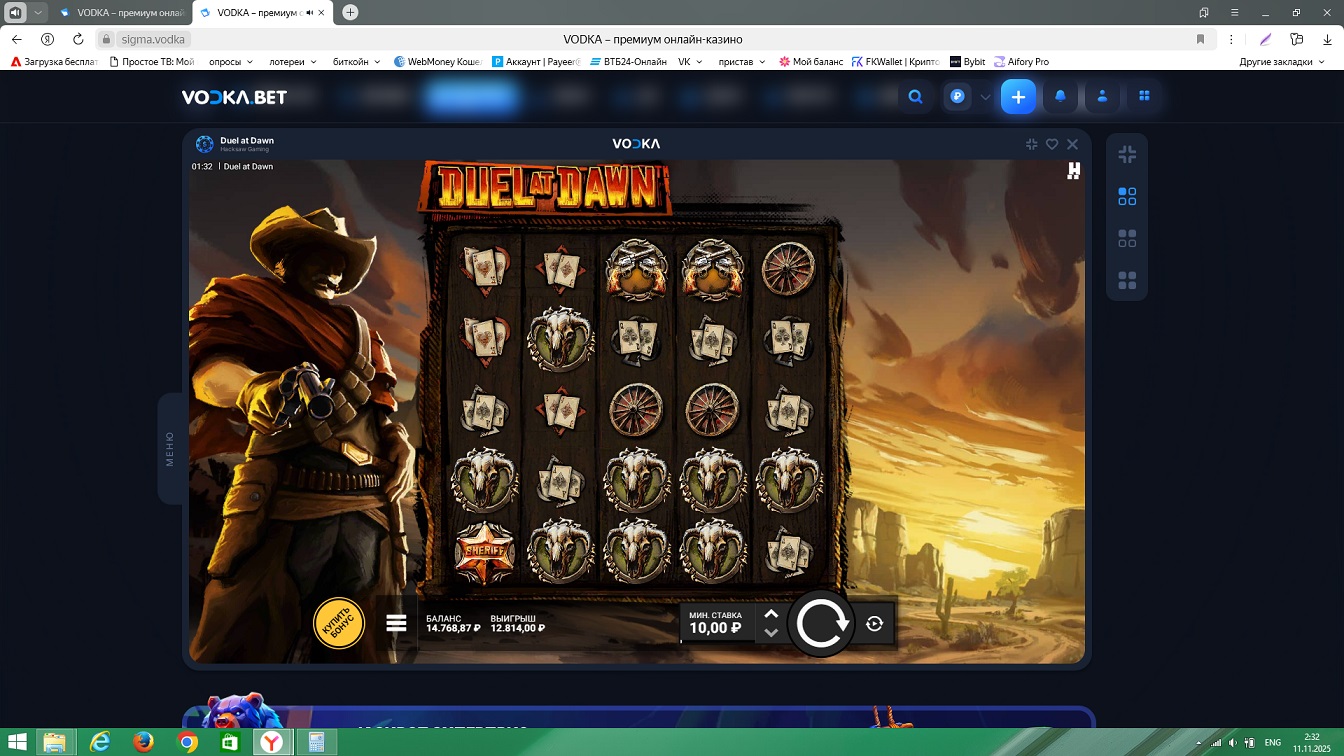Open the autoplay settings icon
1344x756 pixels.
[874, 624]
